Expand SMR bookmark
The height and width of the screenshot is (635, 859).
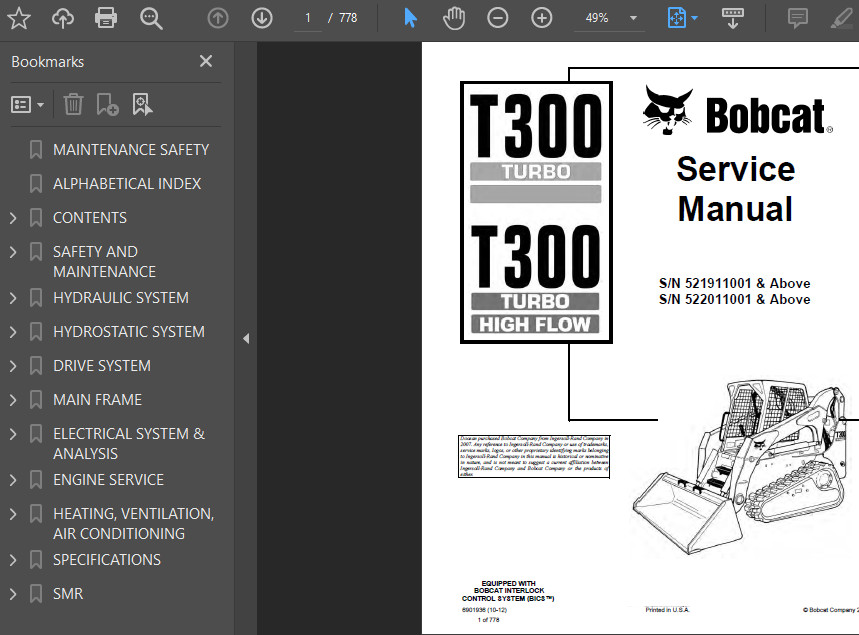13,594
